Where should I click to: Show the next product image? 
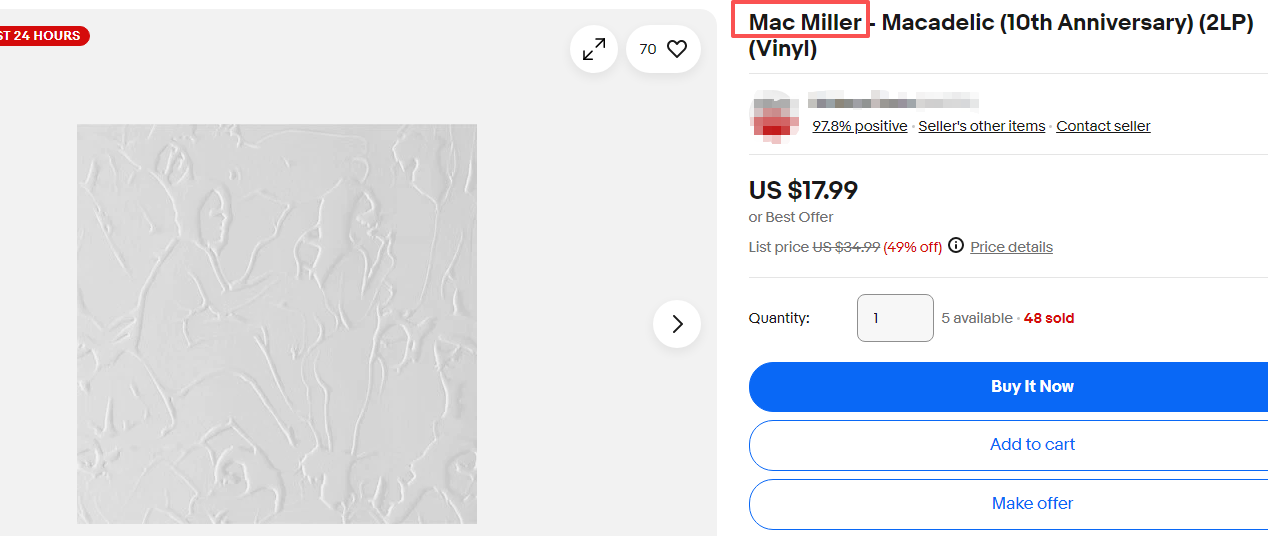677,324
